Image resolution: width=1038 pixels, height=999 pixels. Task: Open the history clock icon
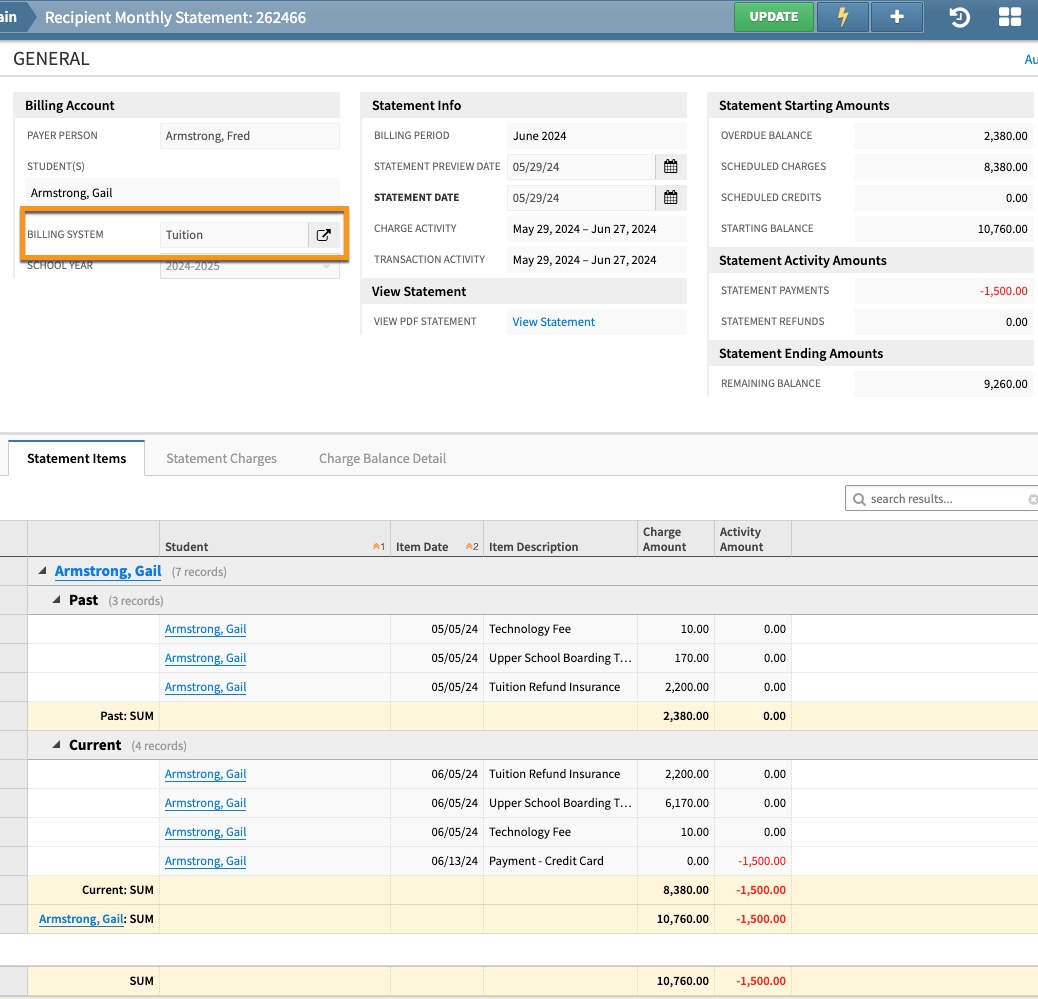[959, 17]
